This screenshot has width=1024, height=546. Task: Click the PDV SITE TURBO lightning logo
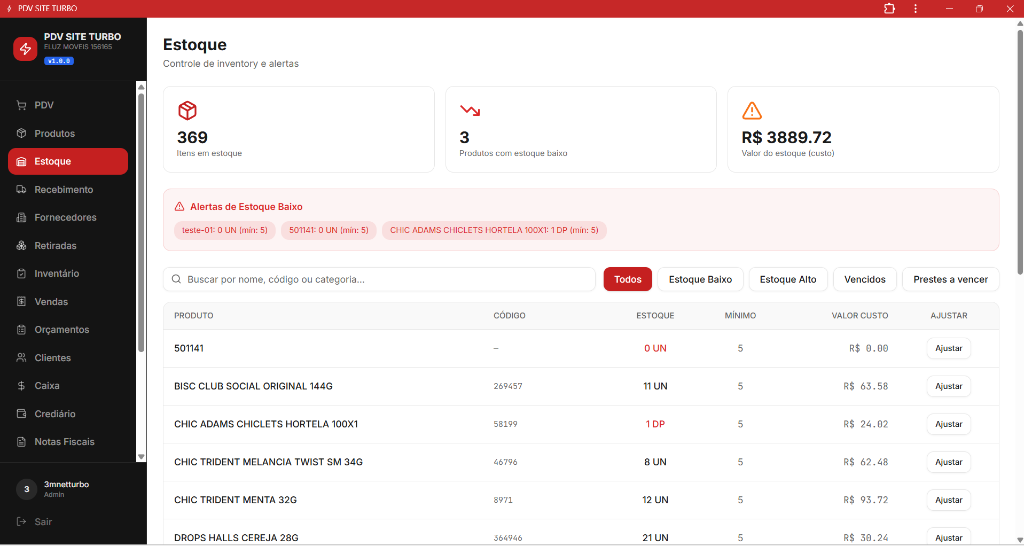pos(25,49)
